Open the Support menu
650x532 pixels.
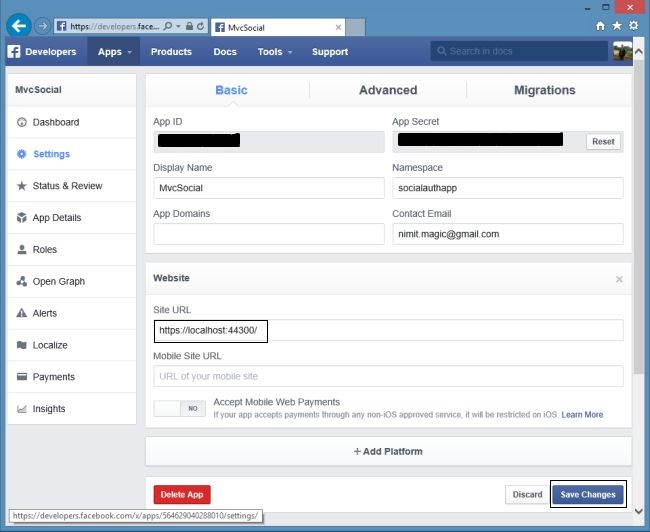coord(330,52)
